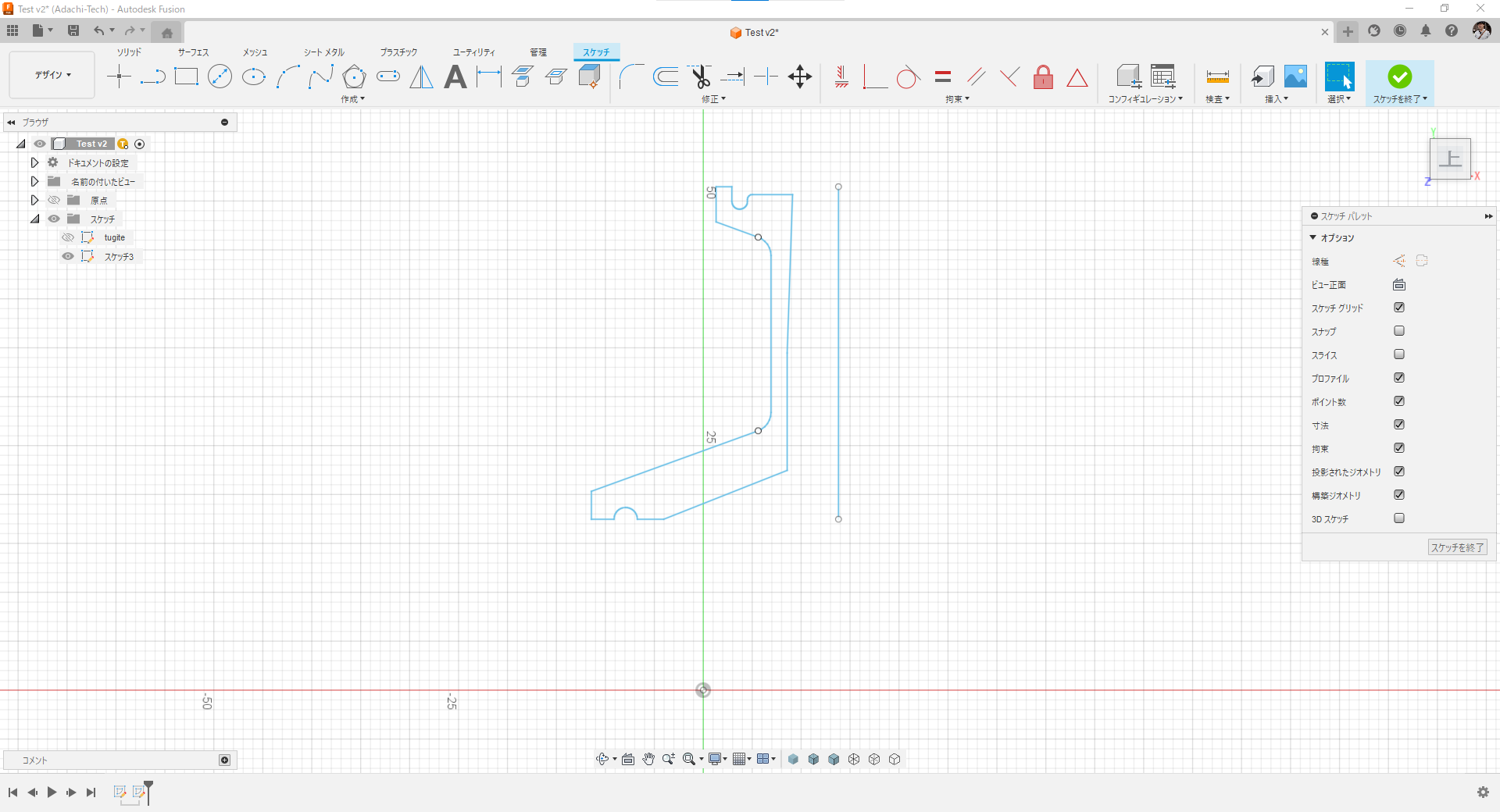Open the 作成 dropdown menu
The width and height of the screenshot is (1500, 812).
pos(353,99)
